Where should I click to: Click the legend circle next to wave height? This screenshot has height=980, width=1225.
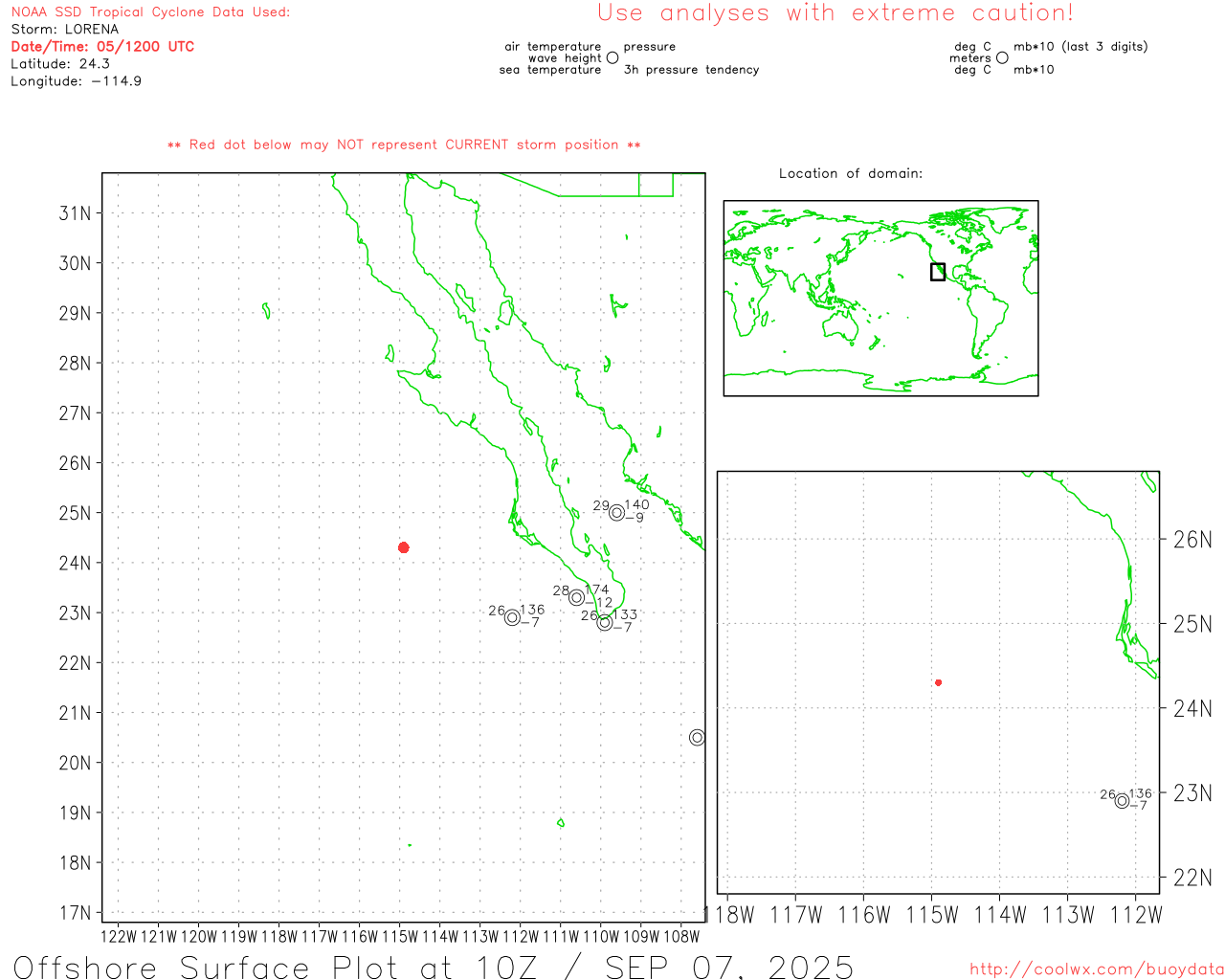coord(612,57)
